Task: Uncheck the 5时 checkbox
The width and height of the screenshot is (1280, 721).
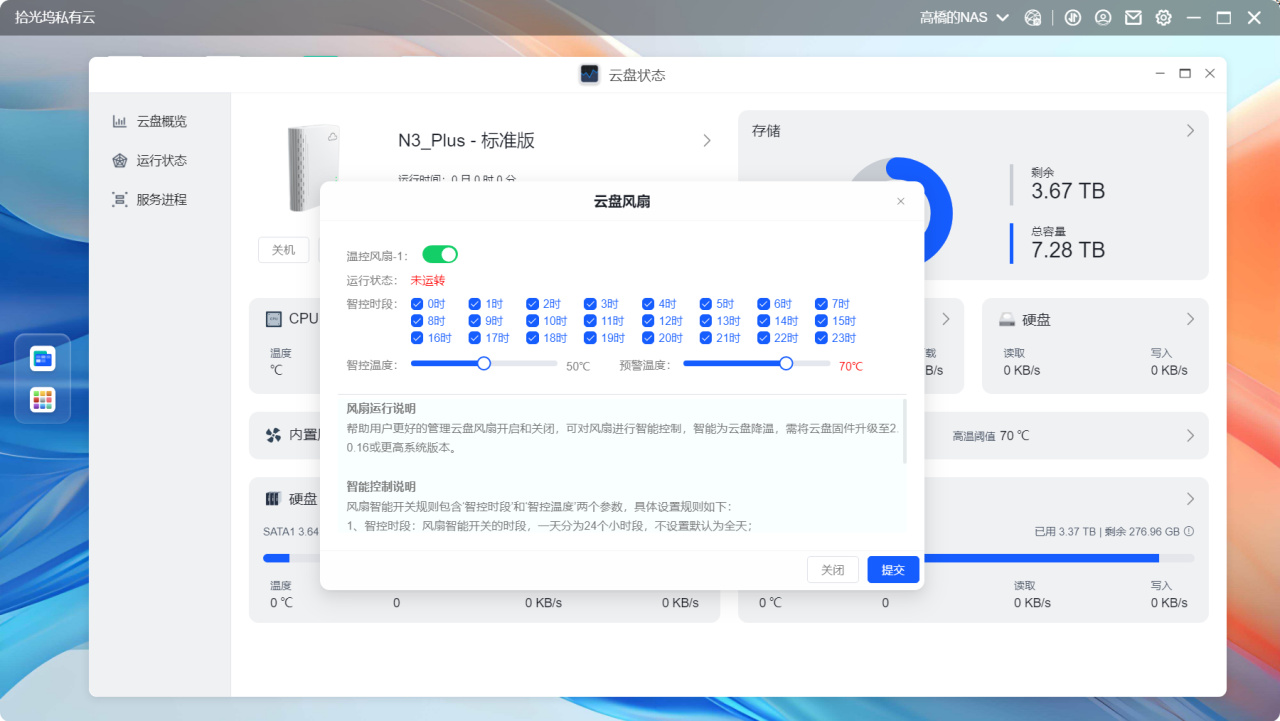Action: pos(706,304)
